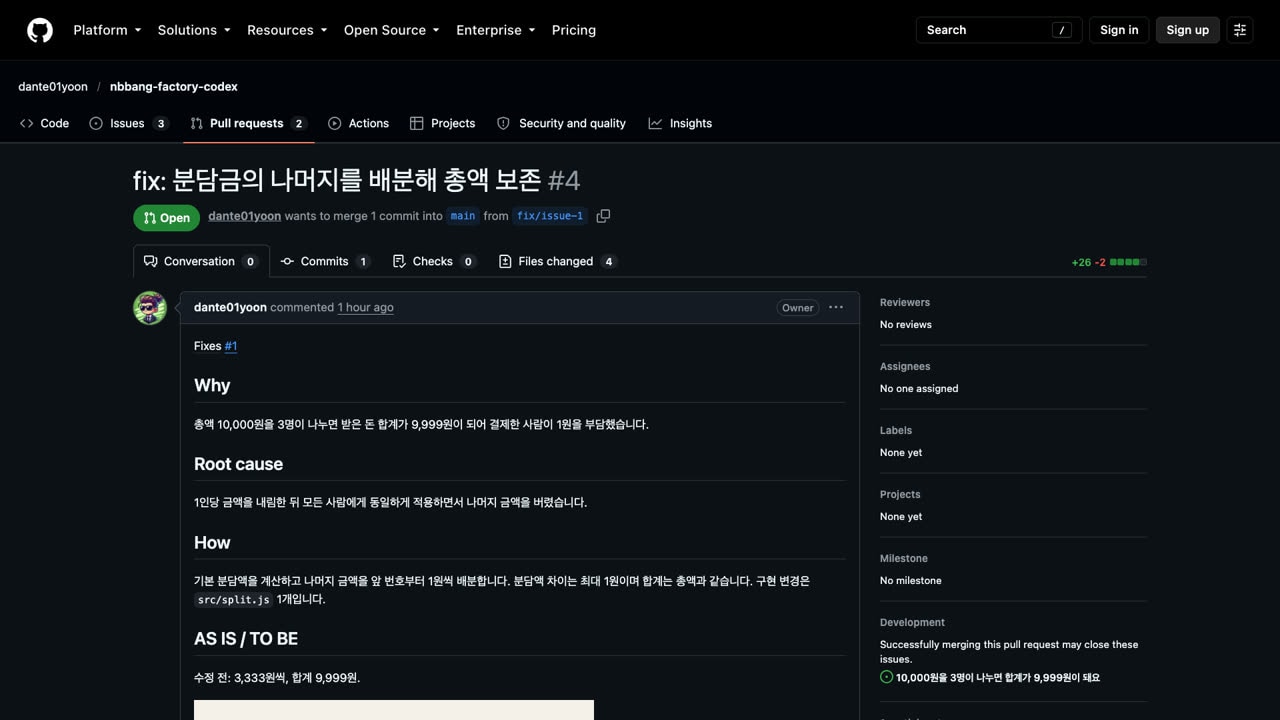1280x720 pixels.
Task: Open the Projects tab
Action: pyautogui.click(x=442, y=123)
